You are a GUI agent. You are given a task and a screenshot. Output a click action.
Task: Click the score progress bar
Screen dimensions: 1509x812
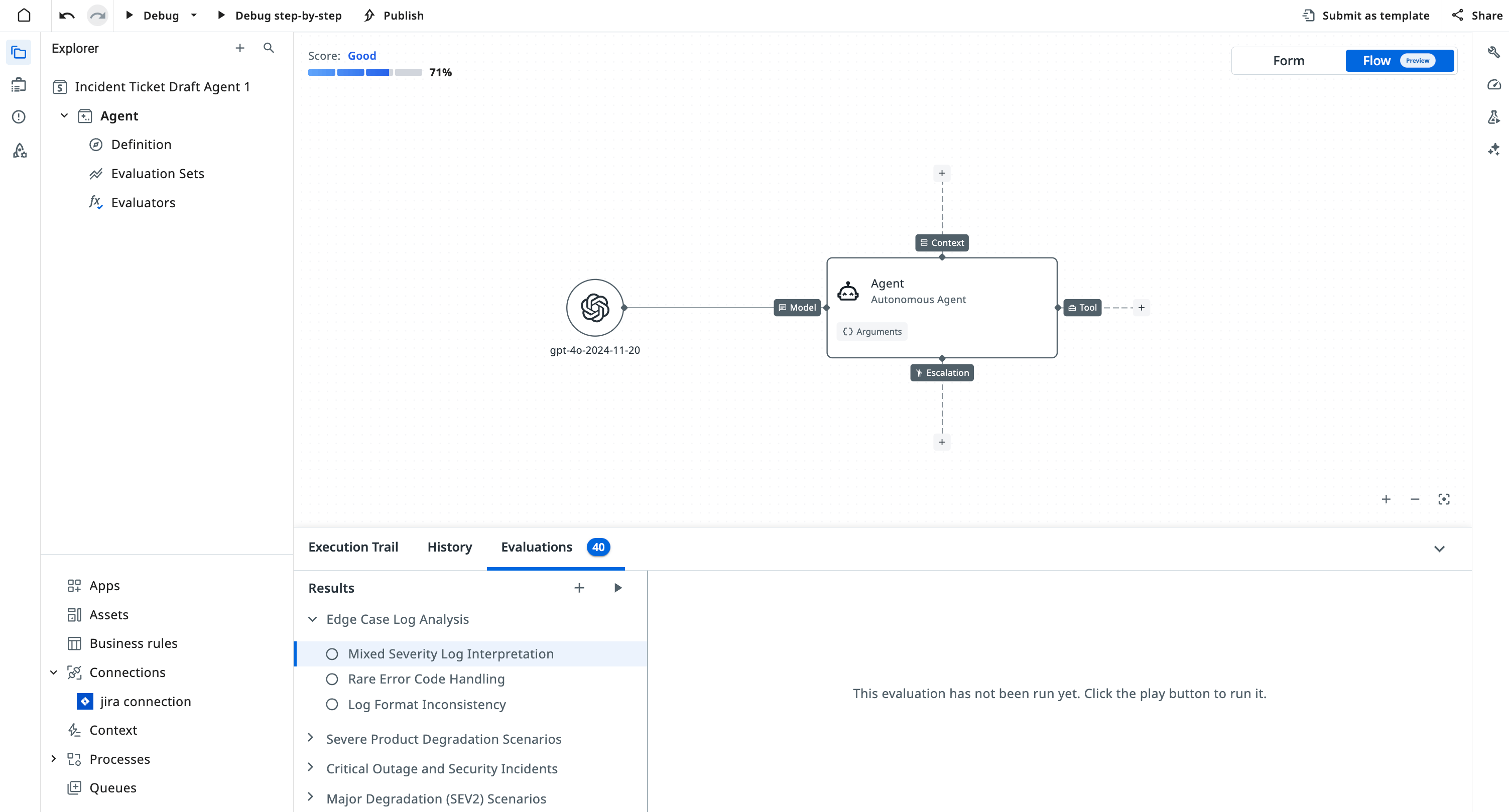364,73
